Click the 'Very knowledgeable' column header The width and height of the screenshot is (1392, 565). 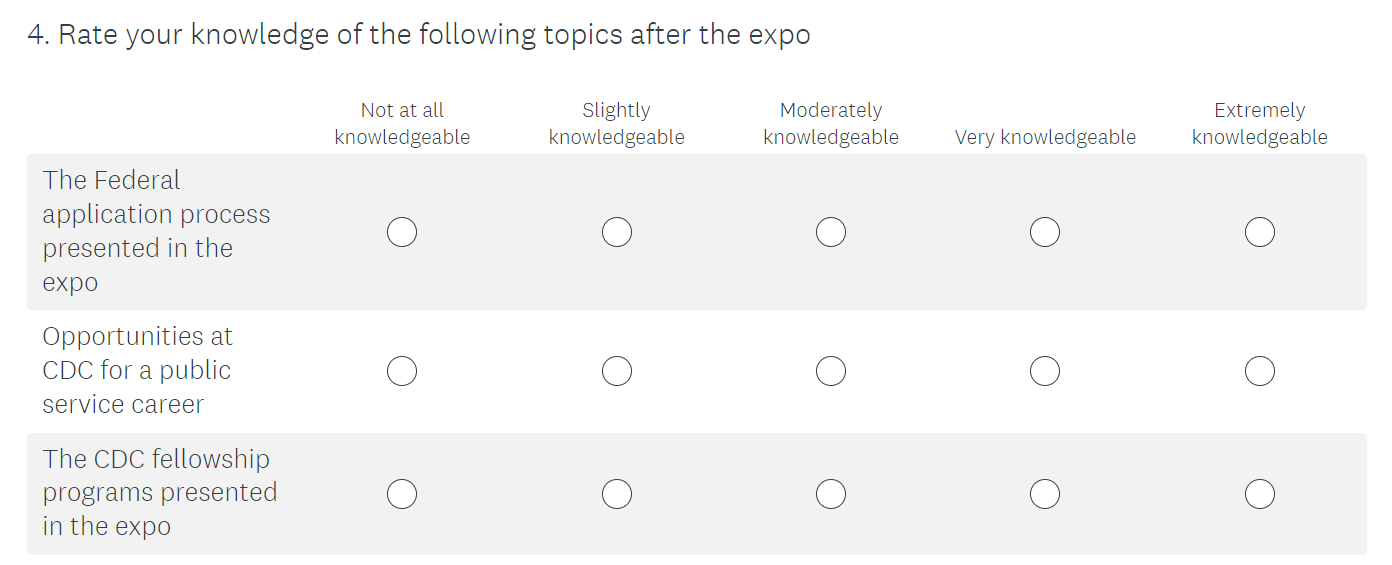(x=1045, y=137)
